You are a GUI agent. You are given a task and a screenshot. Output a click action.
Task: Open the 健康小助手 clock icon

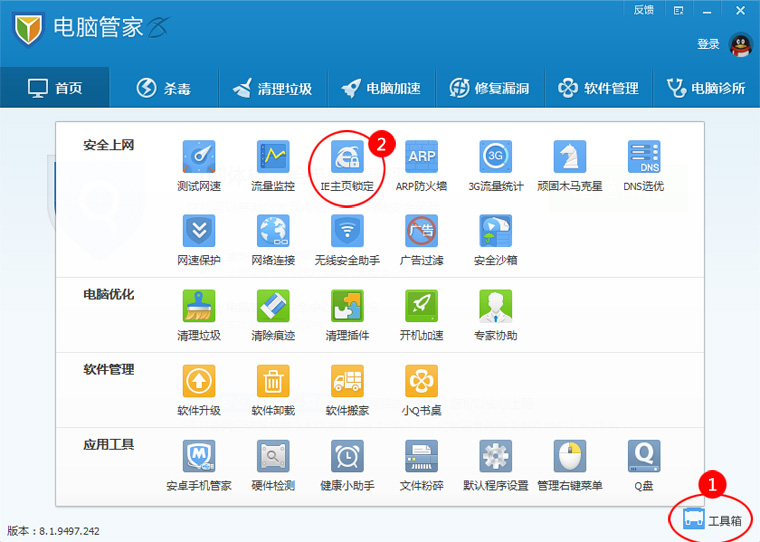347,457
